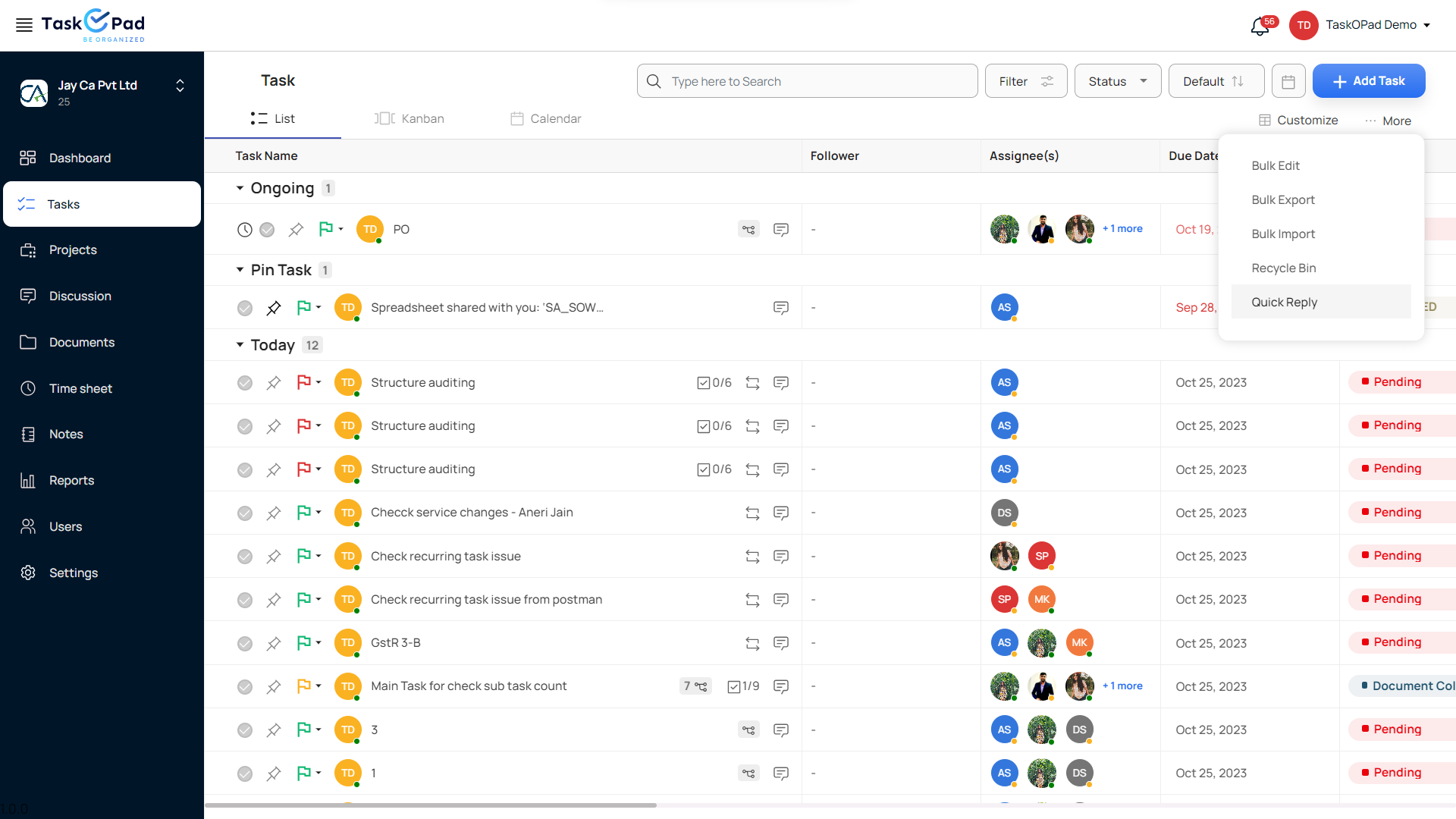Open the notifications bell icon

(x=1260, y=27)
